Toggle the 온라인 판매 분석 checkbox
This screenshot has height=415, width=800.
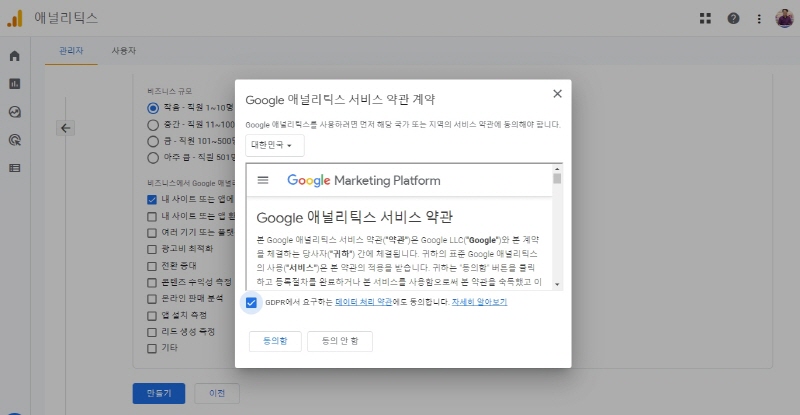[x=152, y=299]
